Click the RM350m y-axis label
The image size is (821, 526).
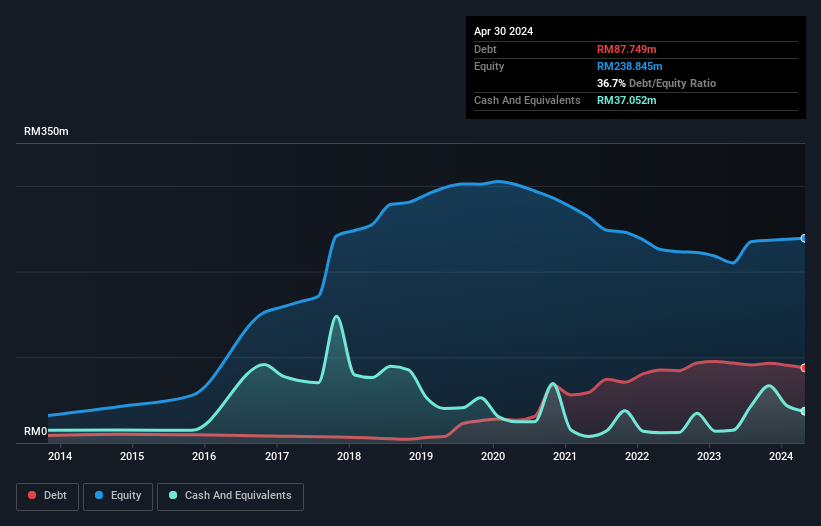tap(46, 132)
